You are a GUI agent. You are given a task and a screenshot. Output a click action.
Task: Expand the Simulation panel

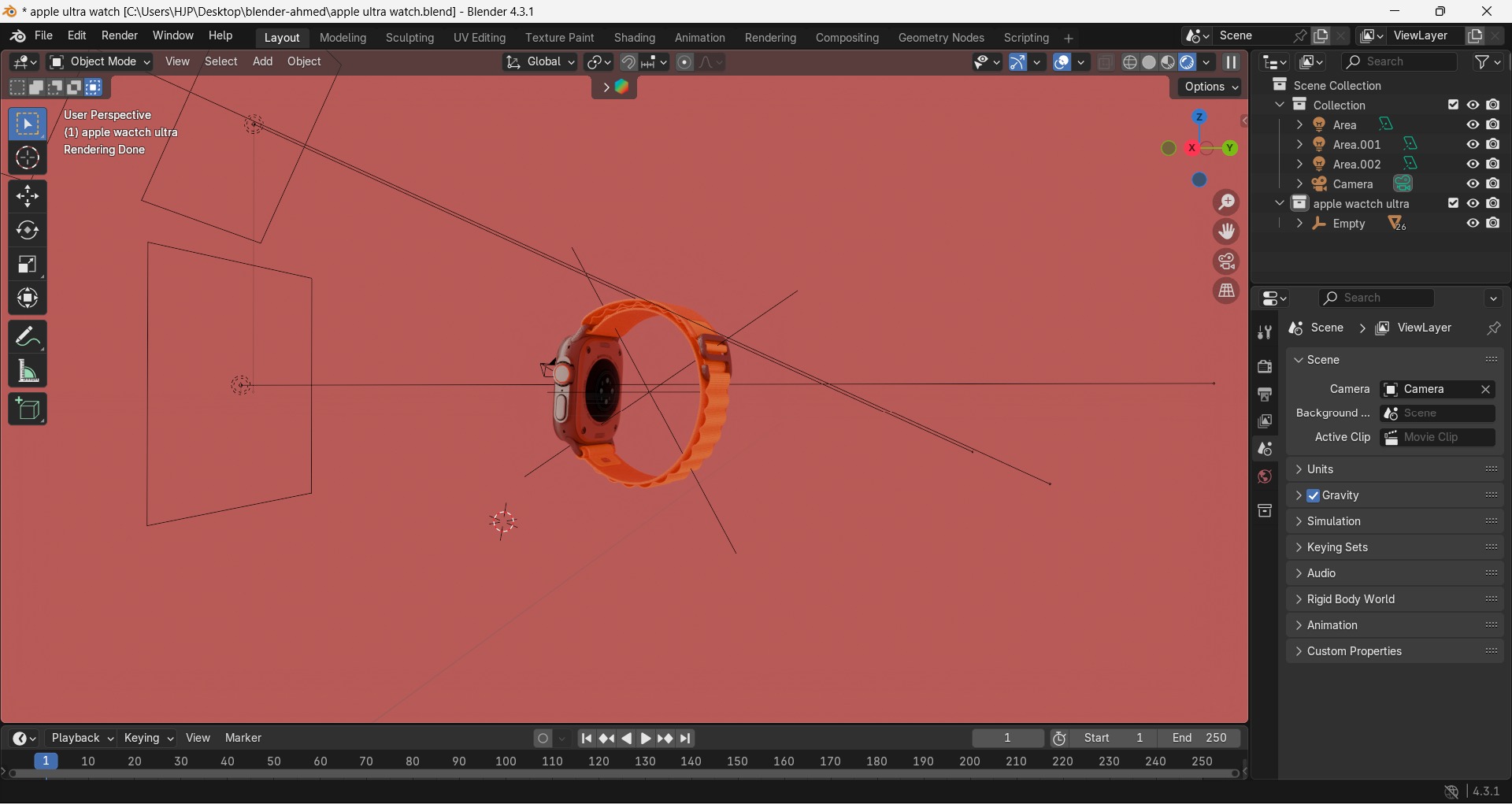coord(1395,522)
